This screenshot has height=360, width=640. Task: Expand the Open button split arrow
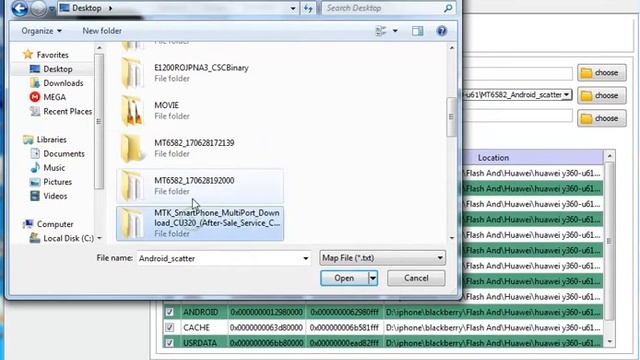point(373,278)
